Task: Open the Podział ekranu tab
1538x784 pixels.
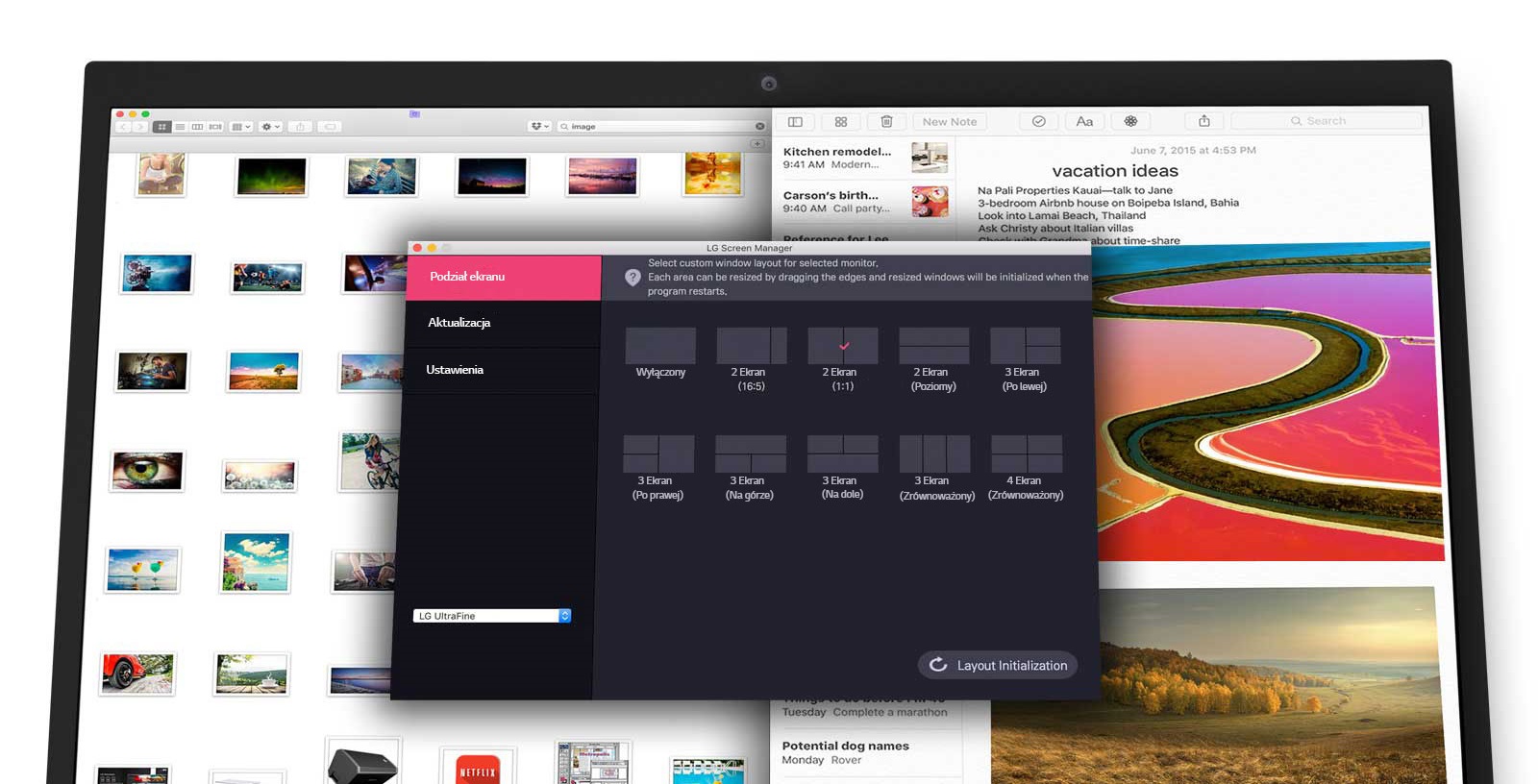Action: pos(504,277)
